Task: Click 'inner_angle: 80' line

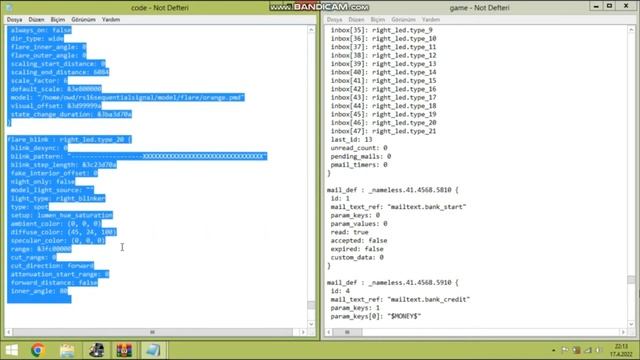Action: pos(39,291)
